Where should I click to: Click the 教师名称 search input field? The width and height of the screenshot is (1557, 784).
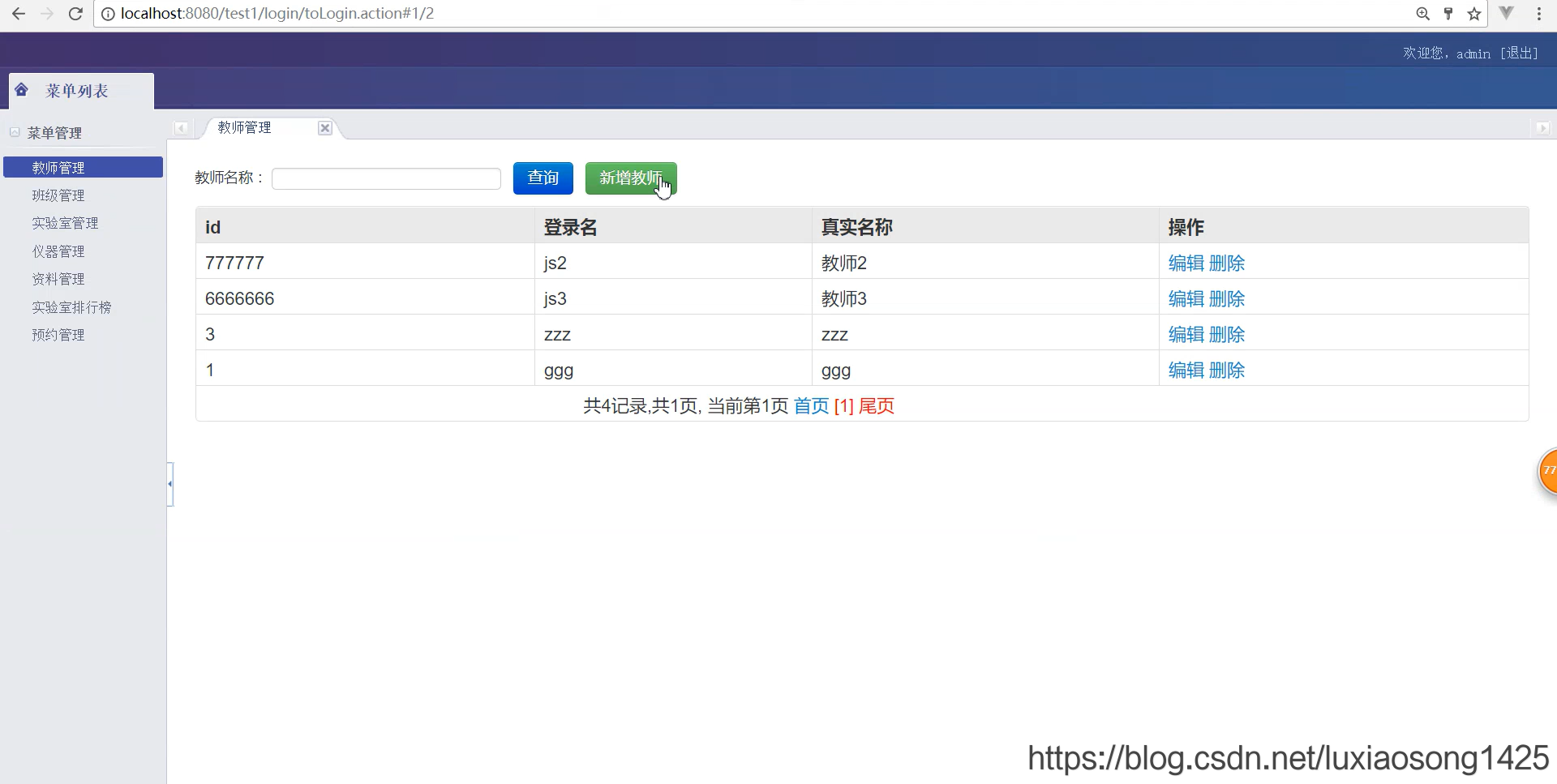click(x=386, y=178)
